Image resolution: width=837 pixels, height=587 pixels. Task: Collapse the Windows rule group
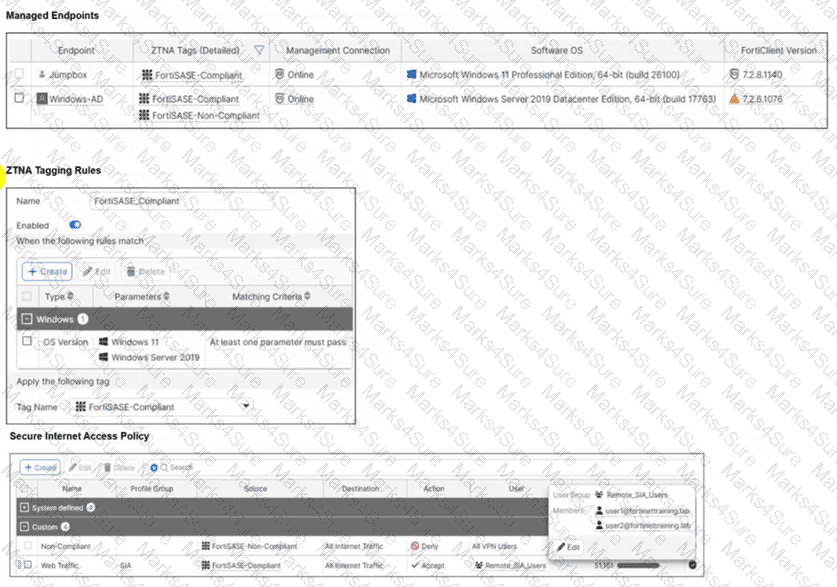click(27, 319)
